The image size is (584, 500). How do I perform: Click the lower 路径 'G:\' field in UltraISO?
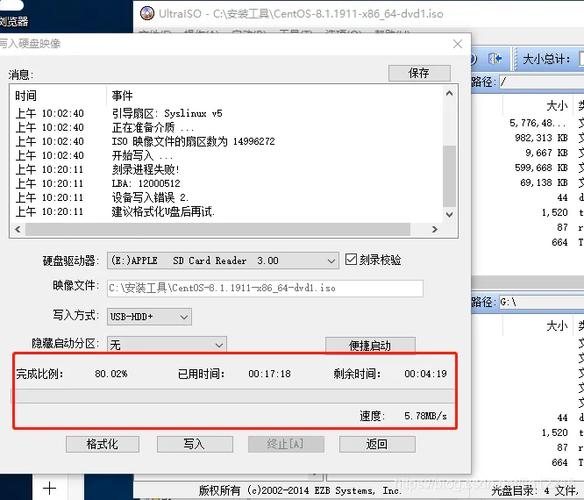coord(542,301)
